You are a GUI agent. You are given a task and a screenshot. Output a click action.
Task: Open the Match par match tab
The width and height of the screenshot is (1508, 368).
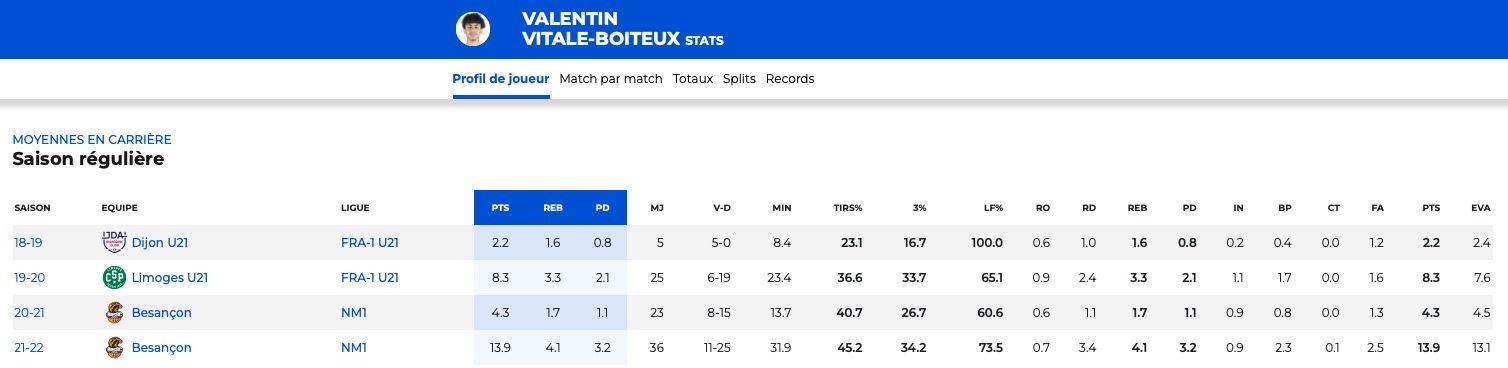(x=611, y=78)
